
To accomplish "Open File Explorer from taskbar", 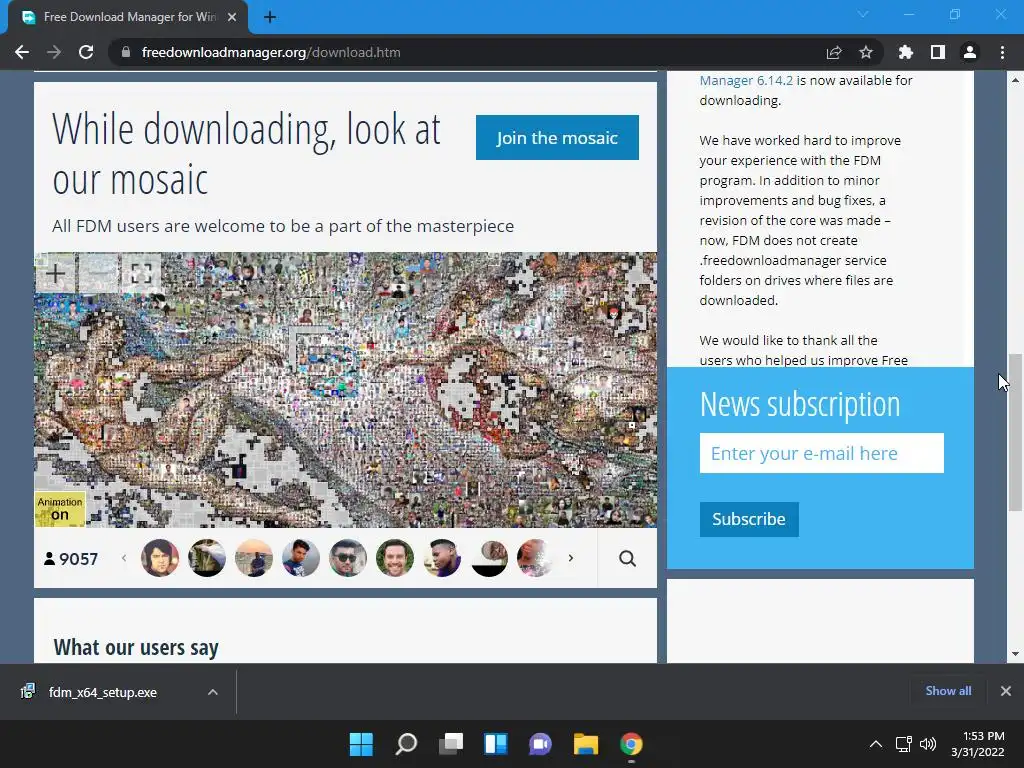I will click(x=586, y=744).
